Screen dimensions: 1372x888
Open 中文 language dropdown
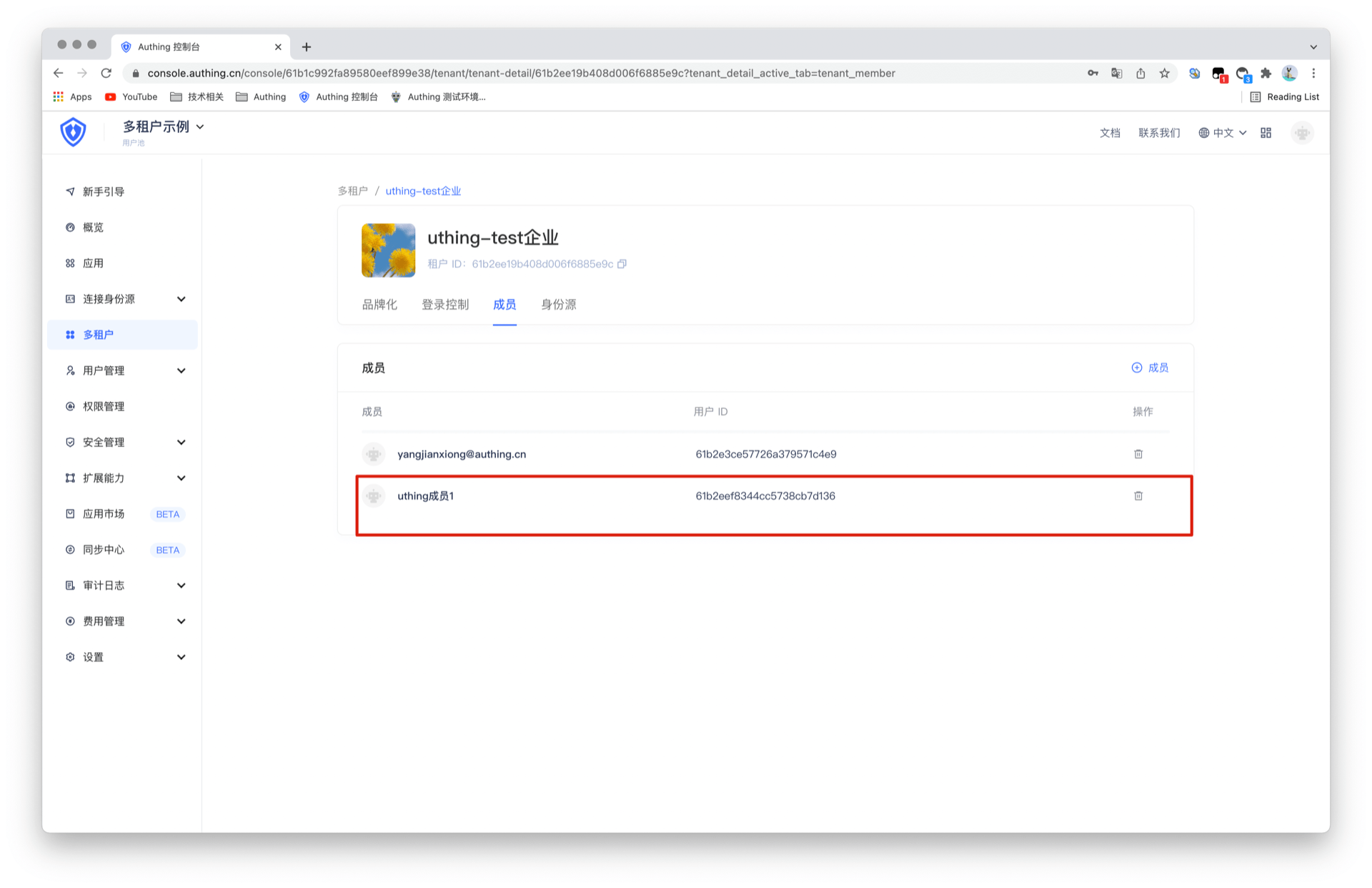[x=1222, y=133]
